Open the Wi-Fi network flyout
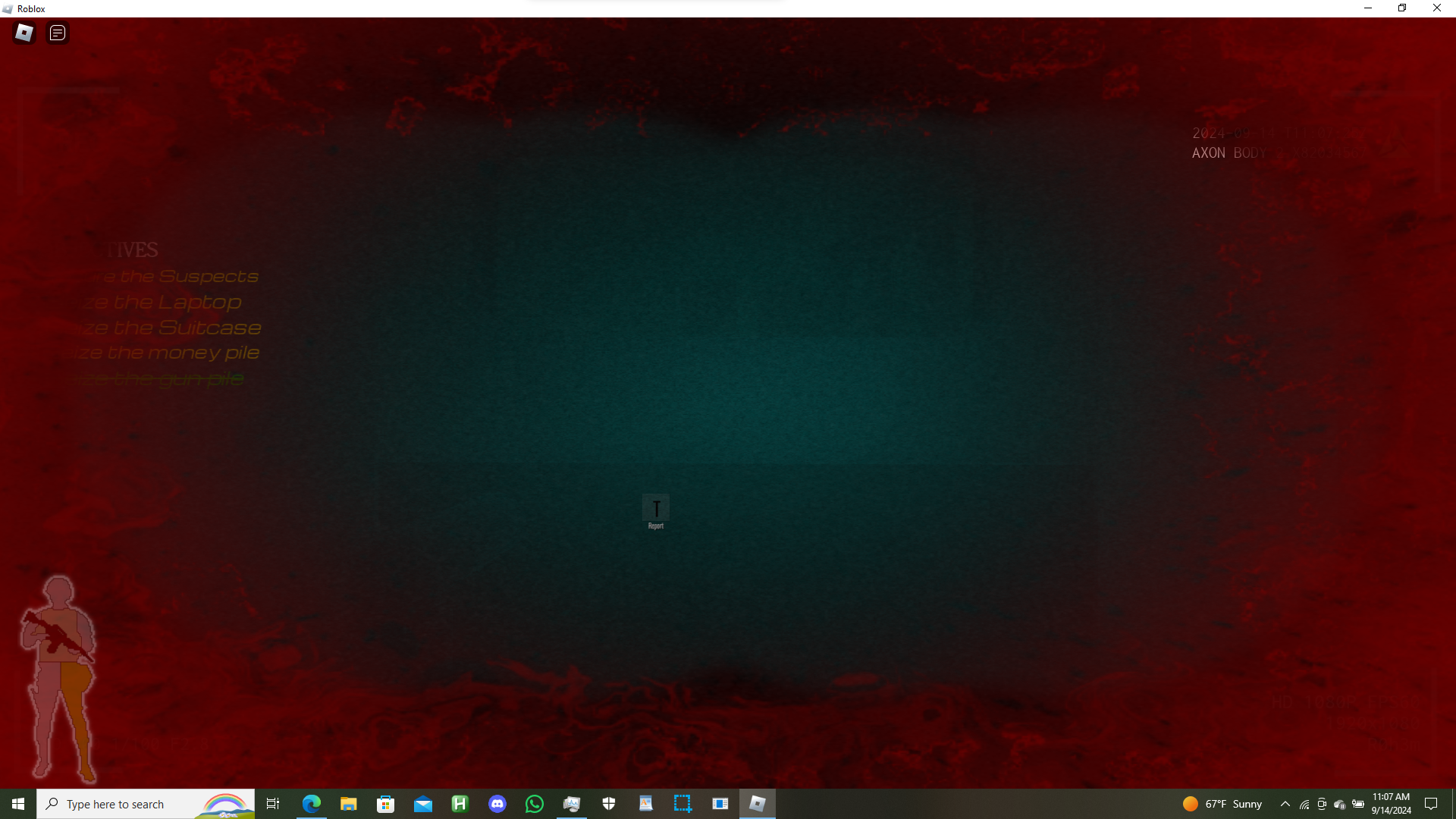This screenshot has height=819, width=1456. coord(1304,805)
